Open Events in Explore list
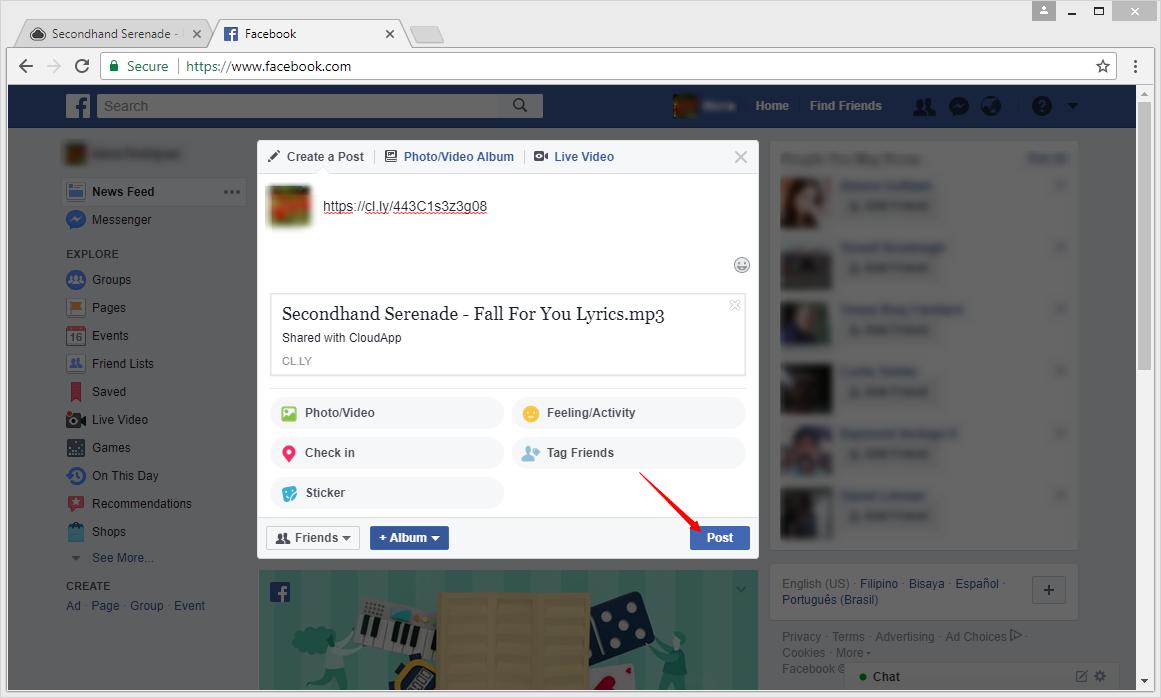 [x=98, y=336]
